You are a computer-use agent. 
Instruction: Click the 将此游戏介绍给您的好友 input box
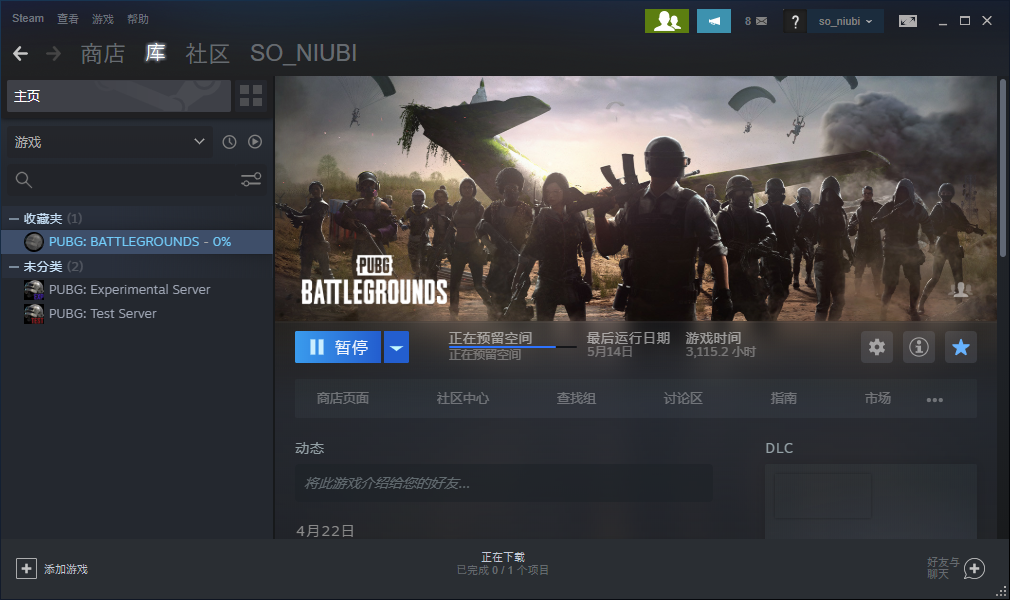point(504,483)
